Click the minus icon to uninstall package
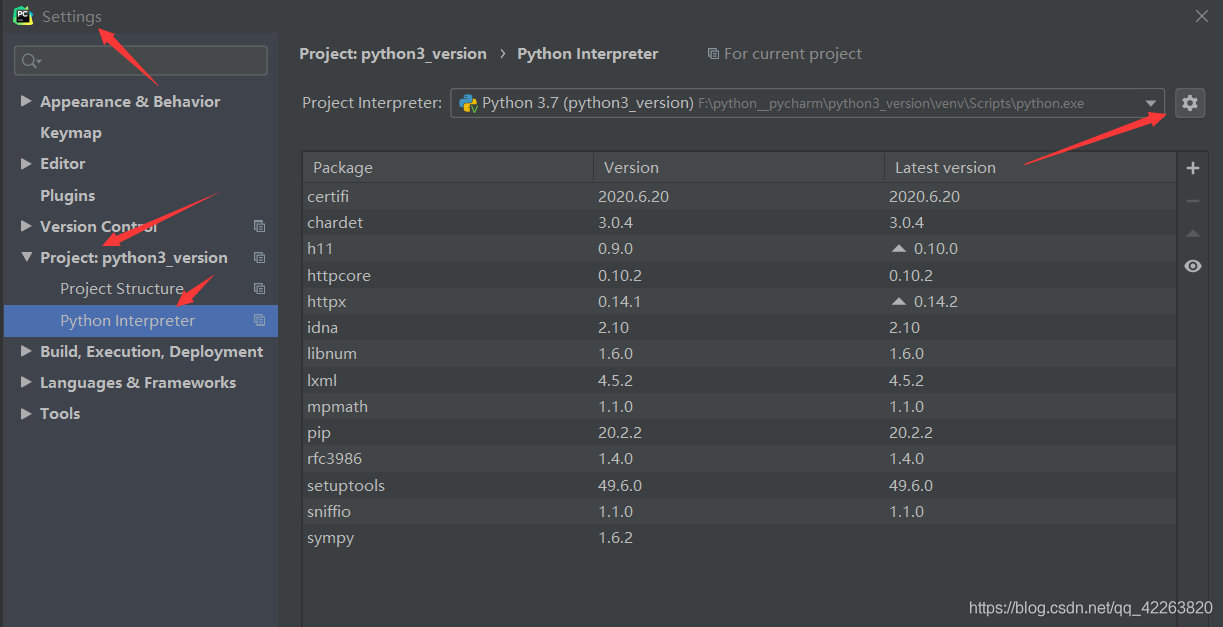The width and height of the screenshot is (1223, 627). click(1192, 201)
